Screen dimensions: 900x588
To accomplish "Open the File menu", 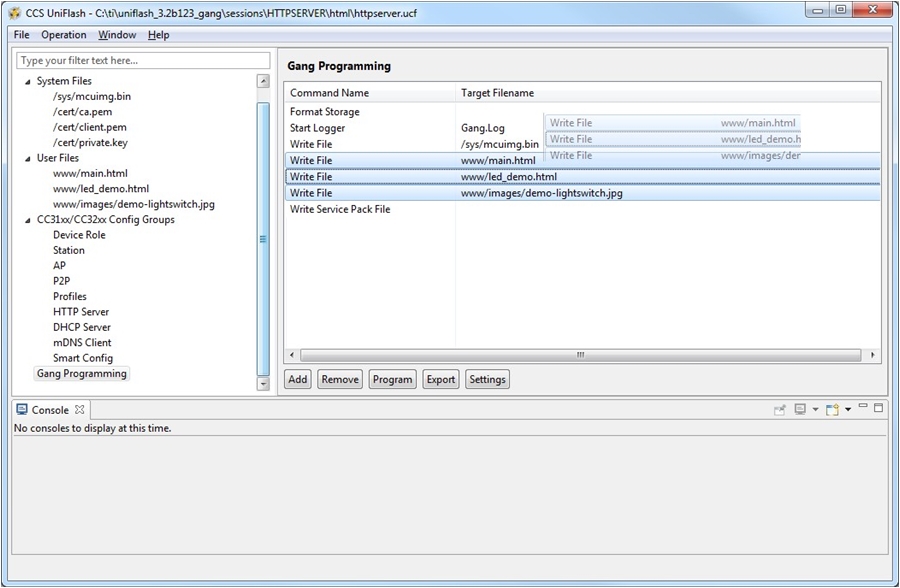I will (19, 34).
